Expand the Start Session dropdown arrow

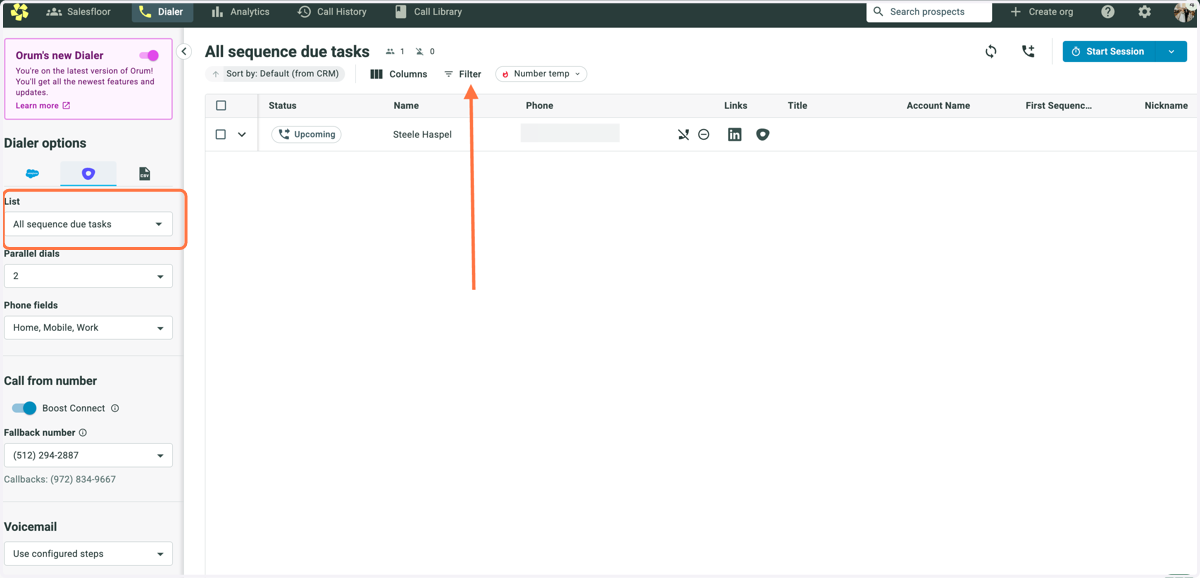coord(1172,51)
